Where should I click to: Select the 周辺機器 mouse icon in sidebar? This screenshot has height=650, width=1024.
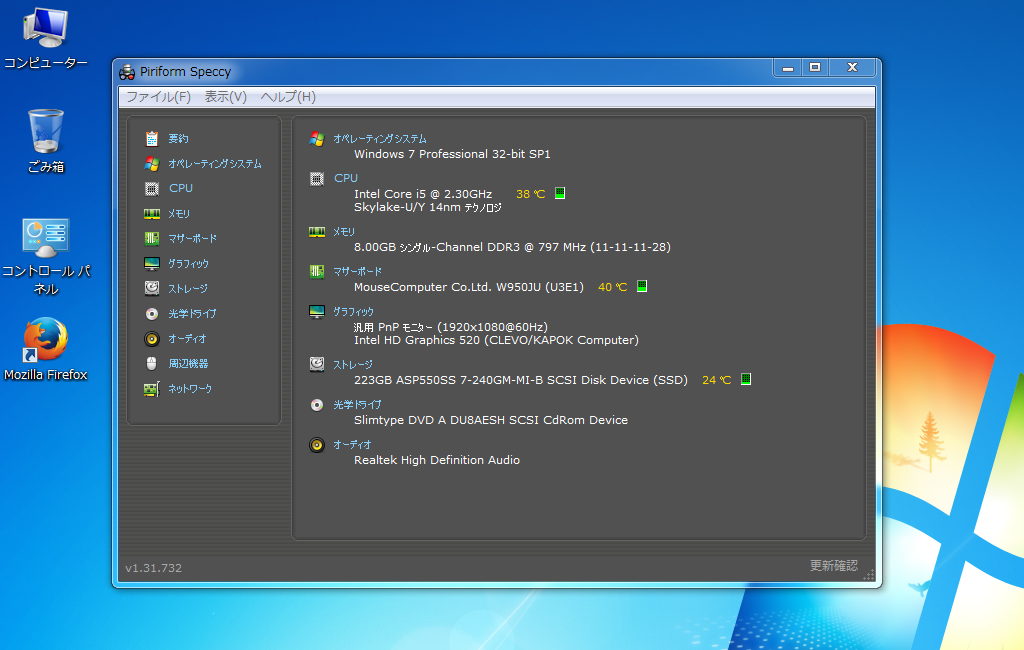[x=152, y=363]
